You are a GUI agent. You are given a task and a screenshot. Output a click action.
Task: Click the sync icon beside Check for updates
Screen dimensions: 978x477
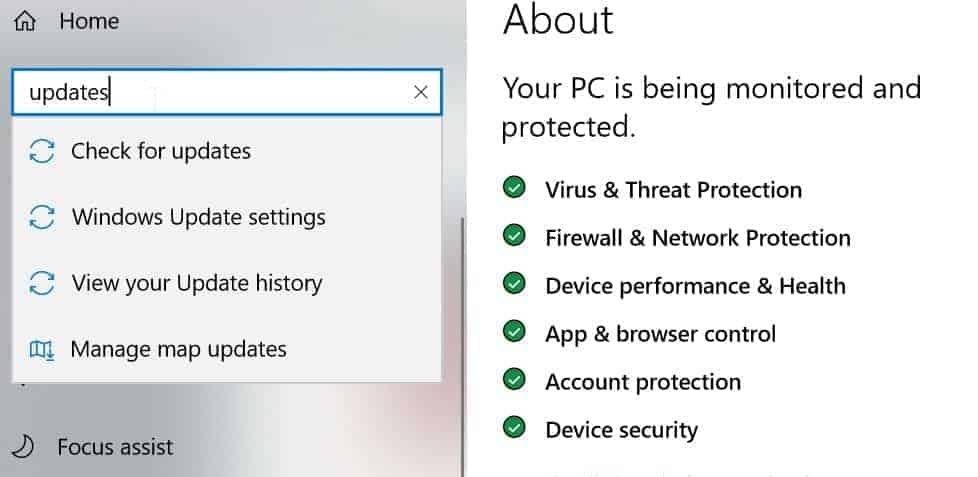point(42,152)
